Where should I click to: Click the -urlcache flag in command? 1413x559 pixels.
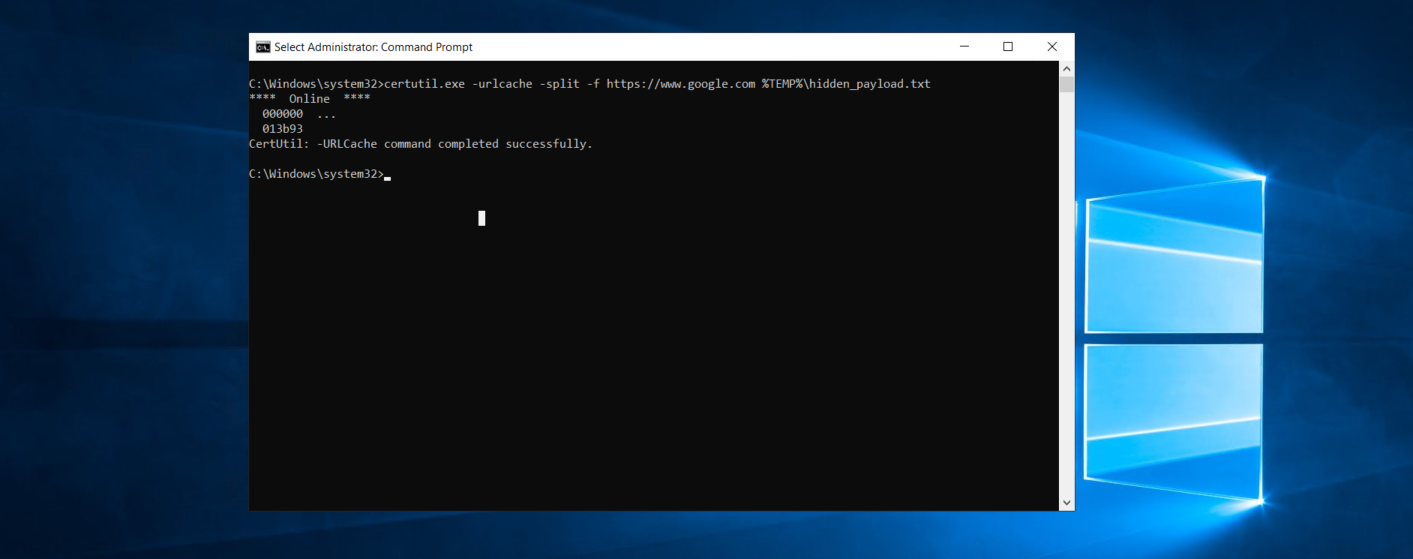(502, 84)
